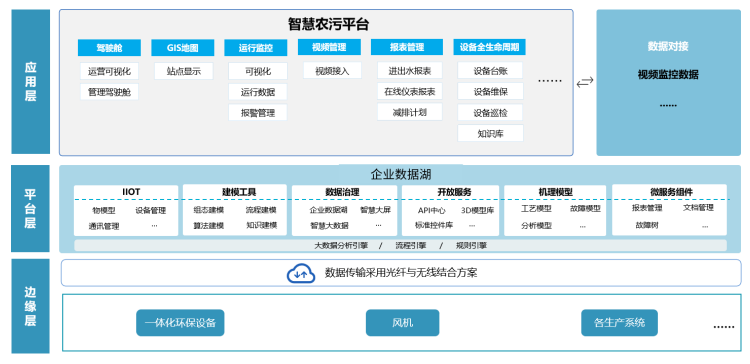
Task: Click the 机理模型 panel heading
Action: click(555, 192)
